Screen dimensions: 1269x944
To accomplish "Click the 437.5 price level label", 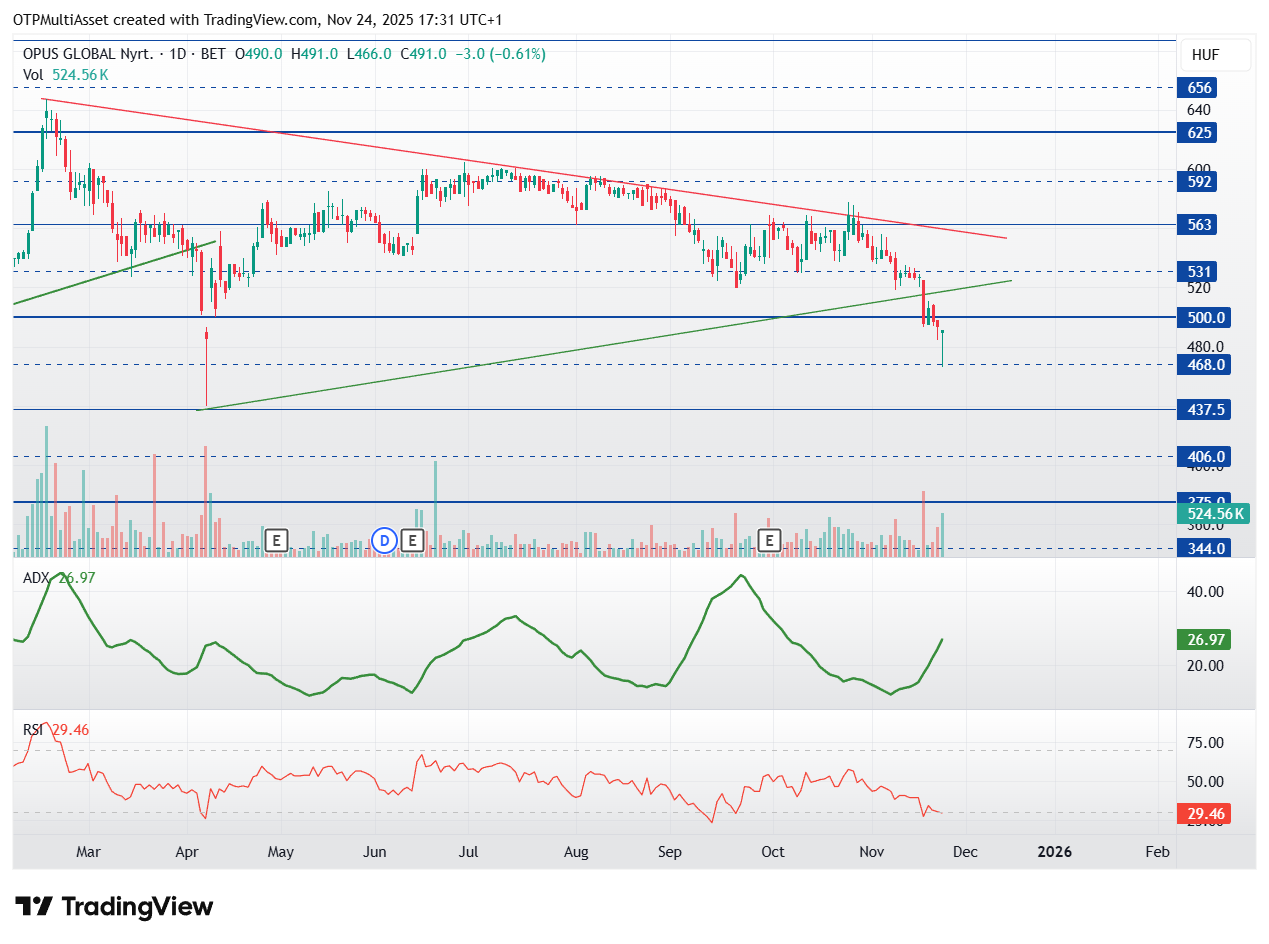I will pyautogui.click(x=1201, y=409).
